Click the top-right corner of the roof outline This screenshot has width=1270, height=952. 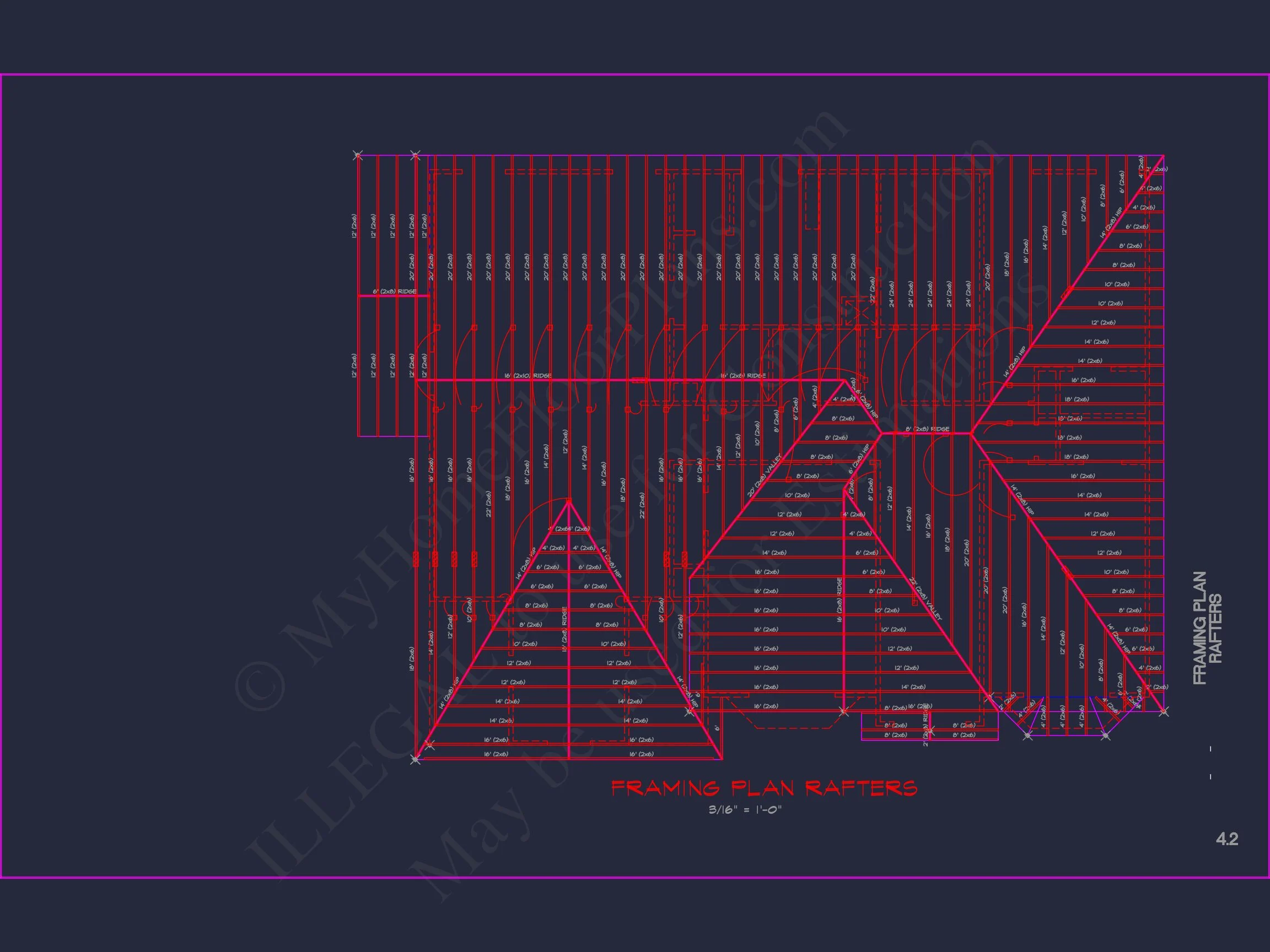pyautogui.click(x=1163, y=155)
